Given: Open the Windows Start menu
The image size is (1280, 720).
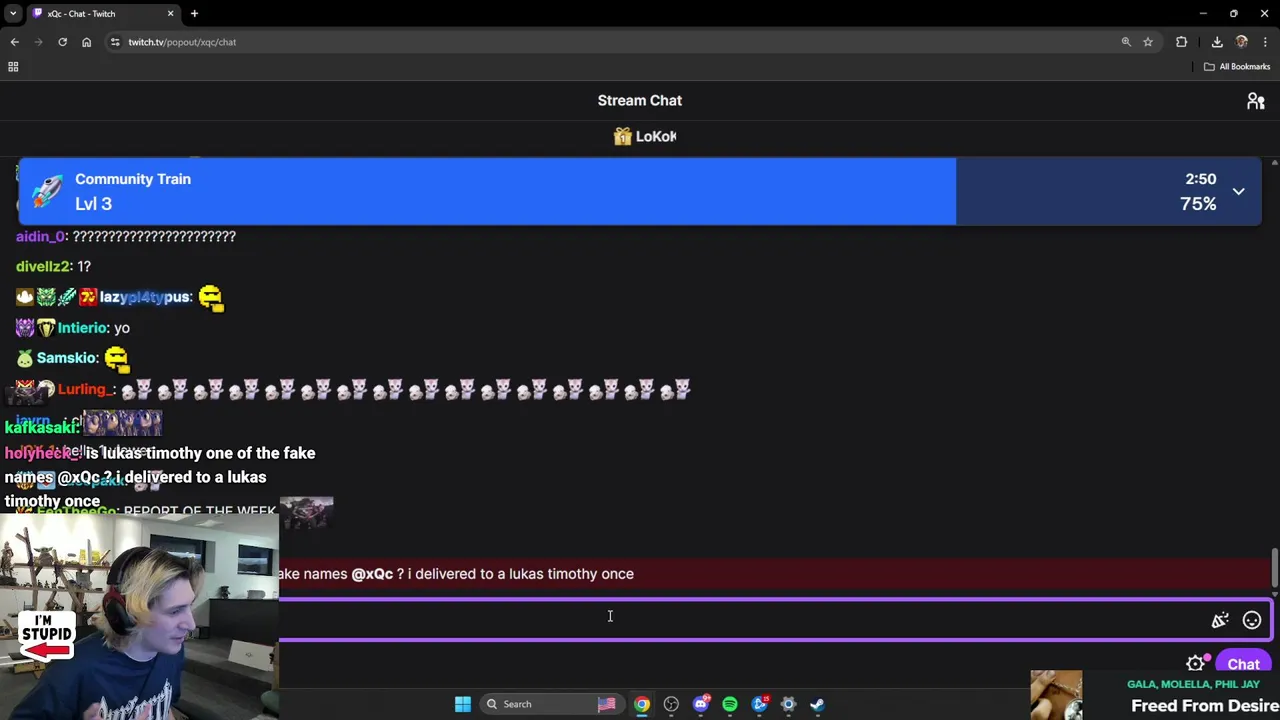Looking at the screenshot, I should click(463, 704).
